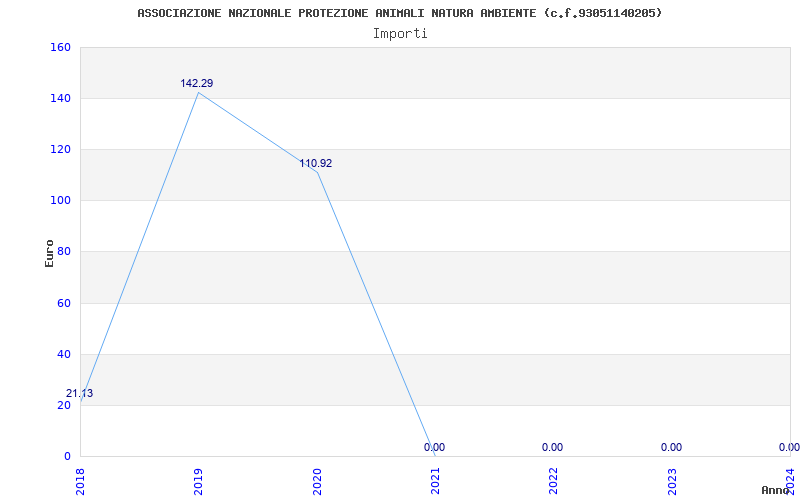Click the ASSOCIAZIONE NAZIONALE PROTEZIONE ANIMALI chart title
Screen dimensions: 800x500
click(x=399, y=13)
